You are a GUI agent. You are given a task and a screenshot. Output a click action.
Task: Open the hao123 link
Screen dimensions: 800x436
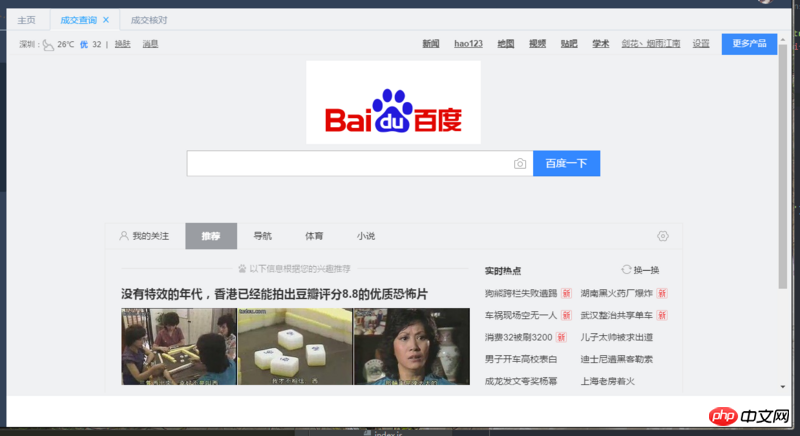(x=468, y=44)
